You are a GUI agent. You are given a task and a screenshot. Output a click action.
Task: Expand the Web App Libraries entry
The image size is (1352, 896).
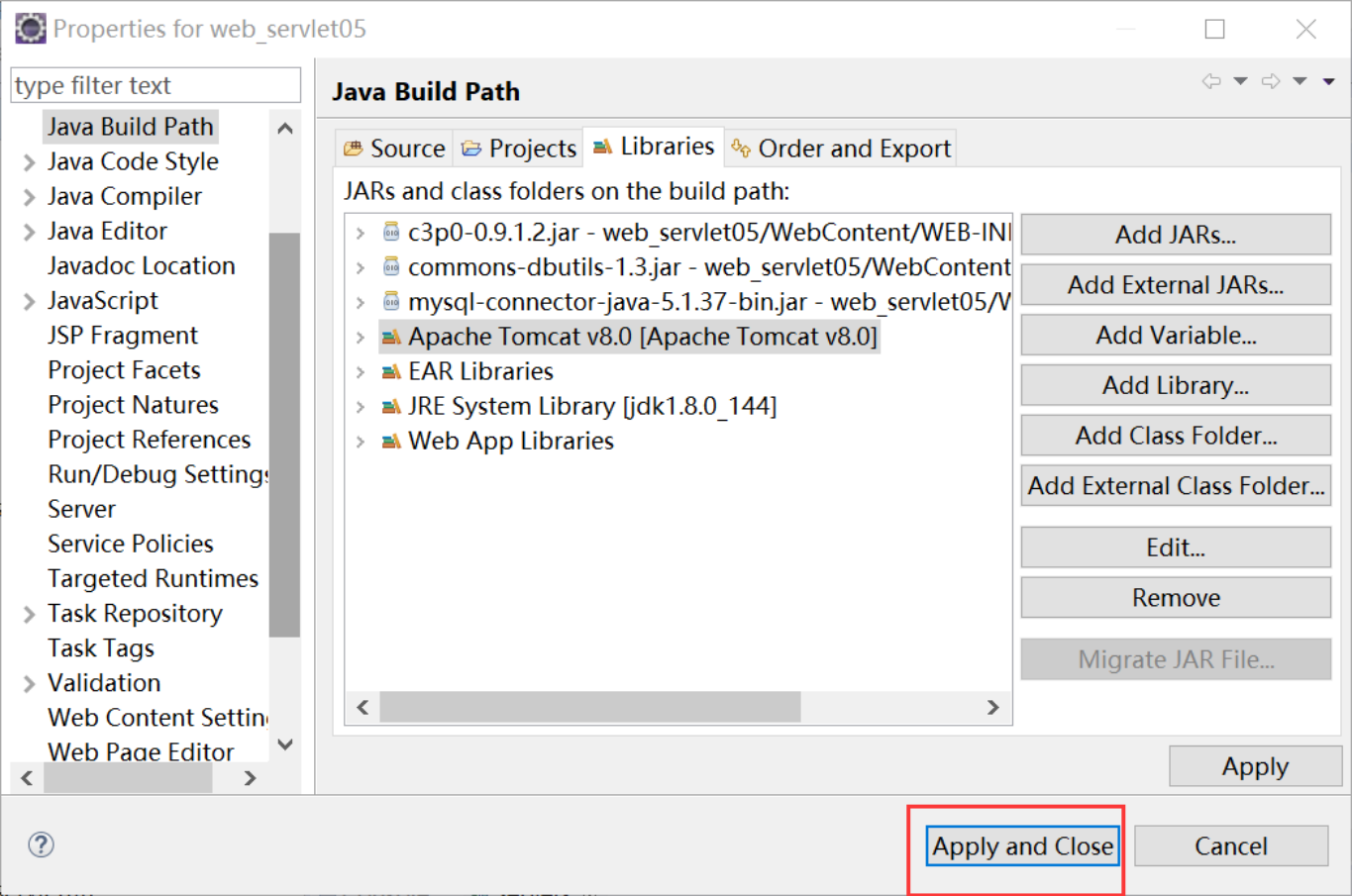[x=361, y=442]
